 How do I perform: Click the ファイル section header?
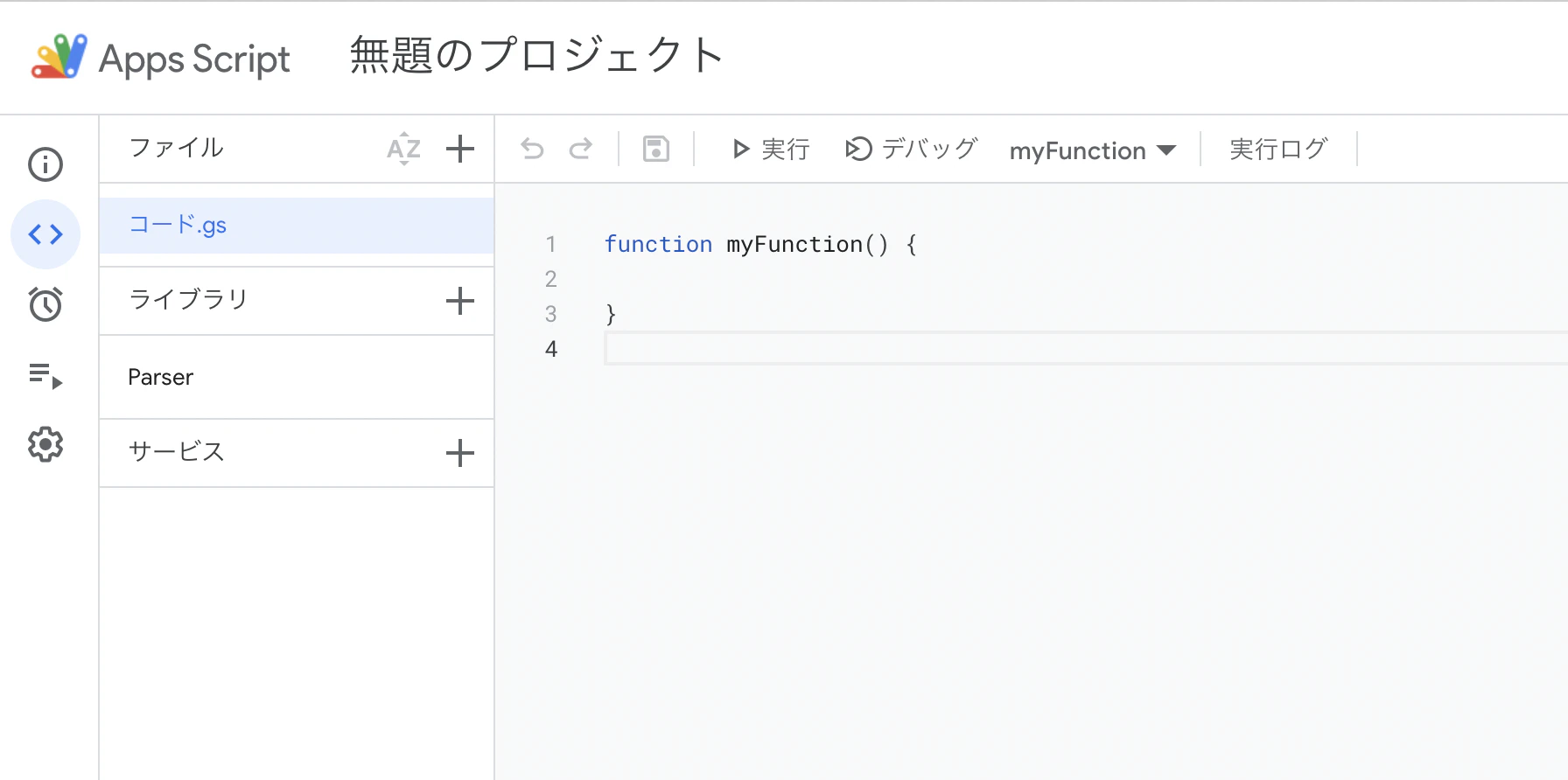coord(177,148)
